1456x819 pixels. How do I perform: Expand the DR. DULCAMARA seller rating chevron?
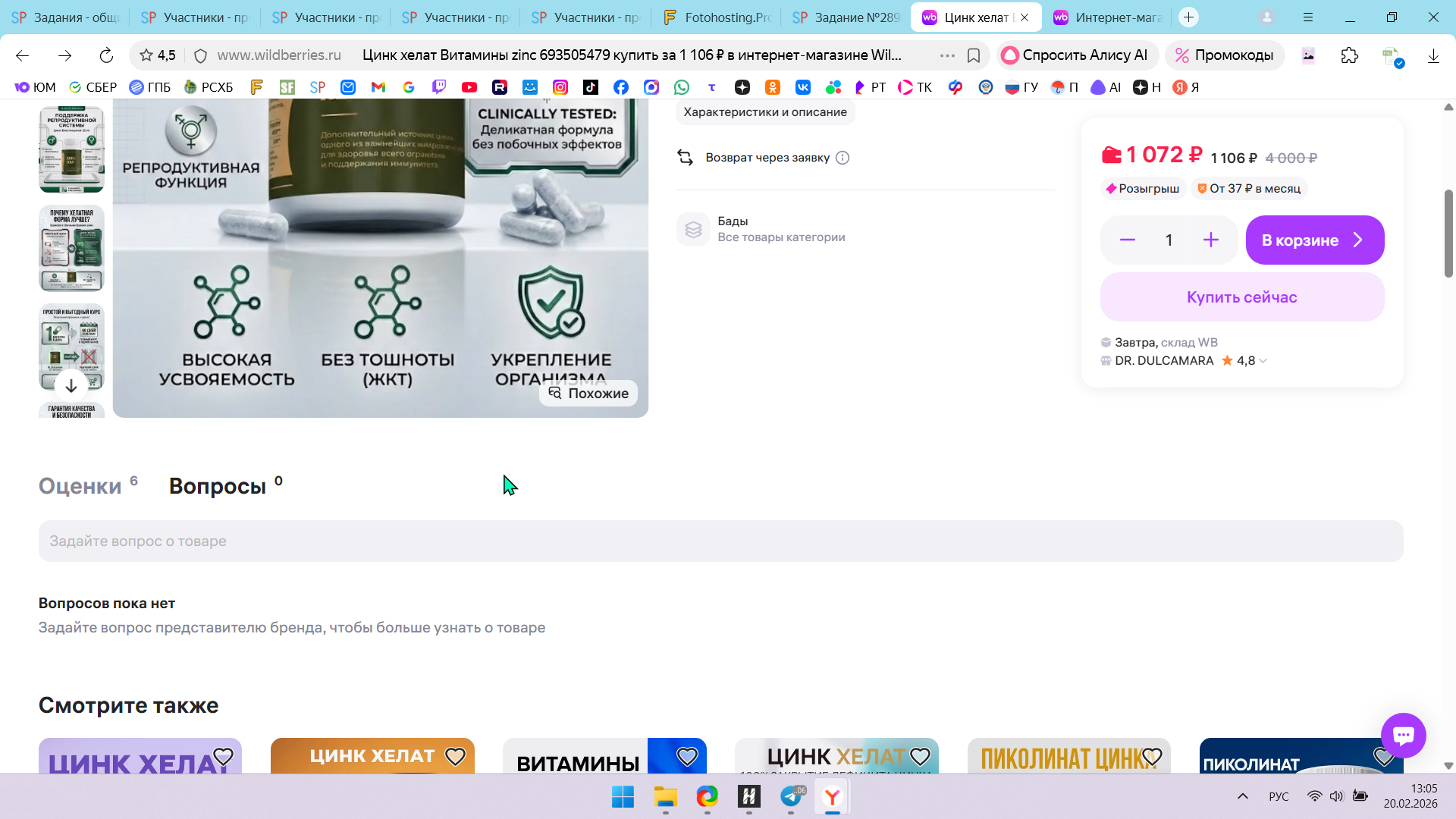tap(1263, 361)
